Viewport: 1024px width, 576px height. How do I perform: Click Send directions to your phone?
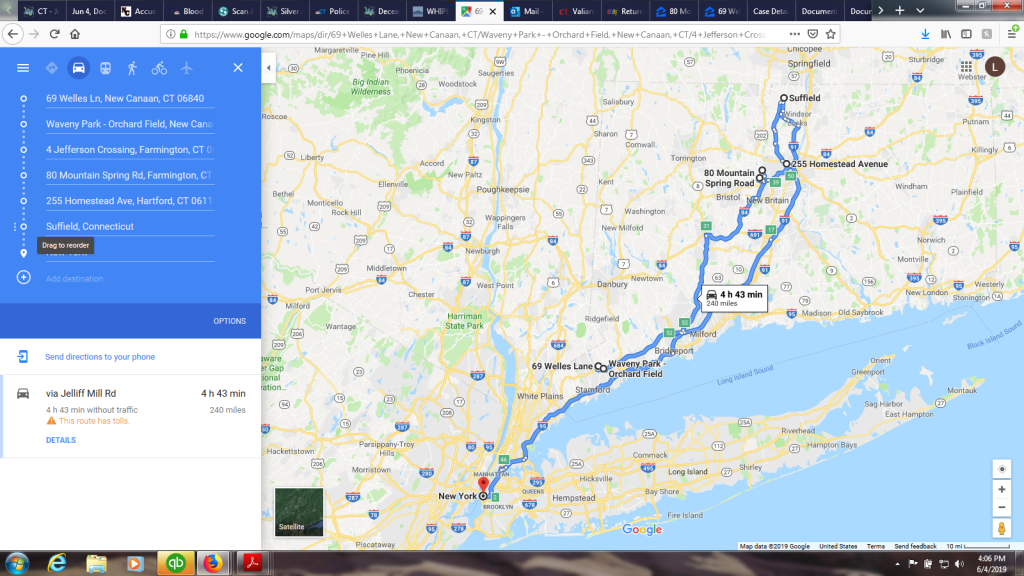(x=100, y=357)
